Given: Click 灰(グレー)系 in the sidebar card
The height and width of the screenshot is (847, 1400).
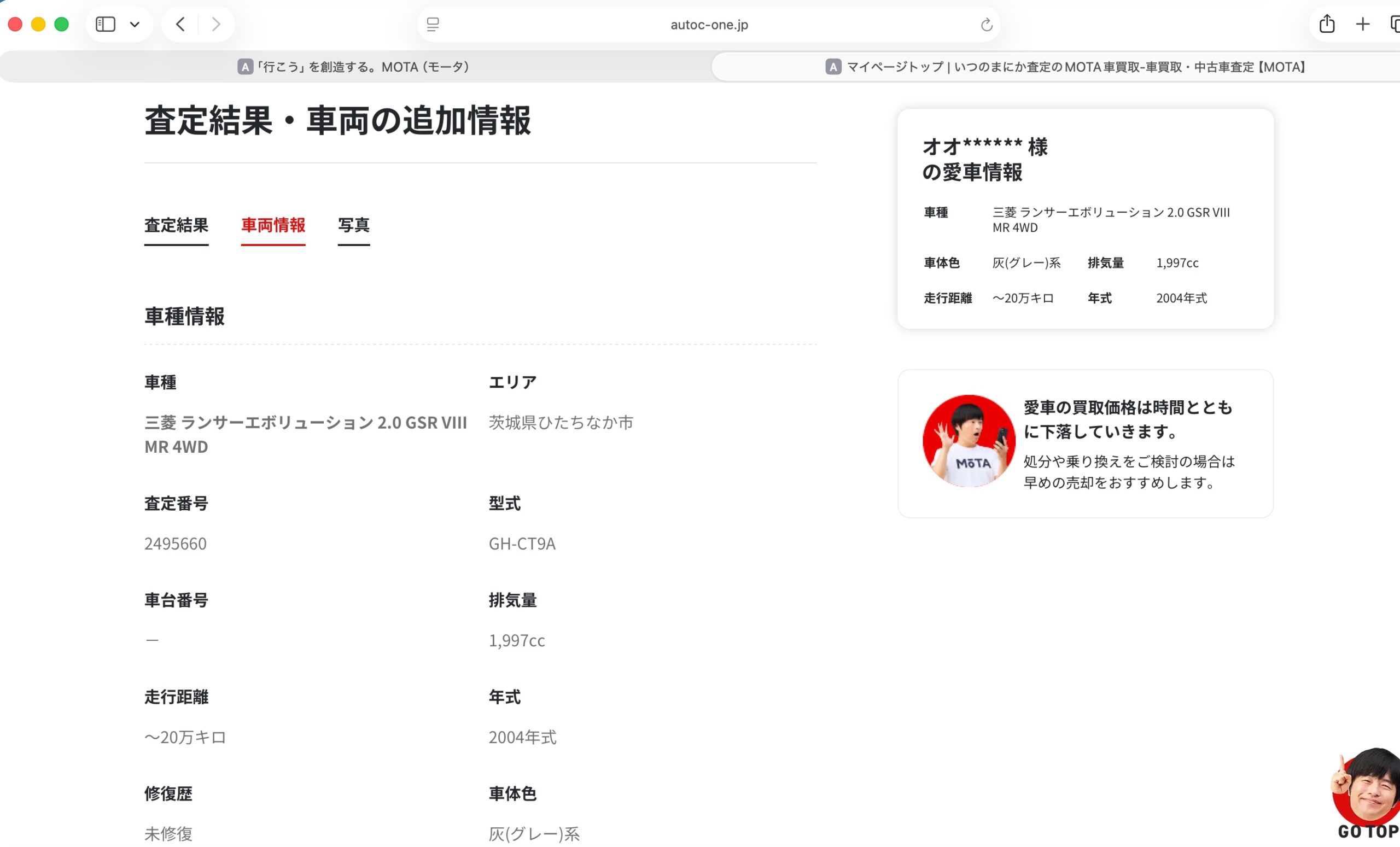Looking at the screenshot, I should click(x=1026, y=263).
